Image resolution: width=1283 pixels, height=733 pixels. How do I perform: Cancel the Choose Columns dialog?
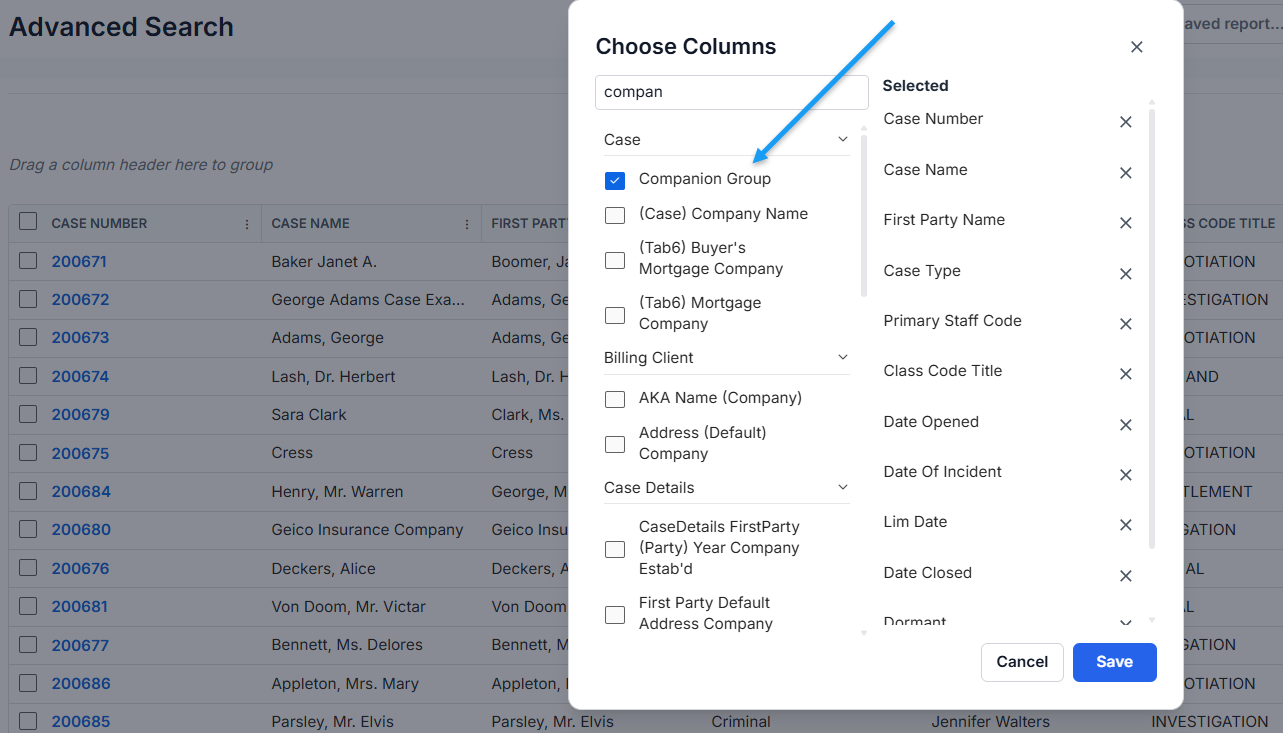coord(1022,662)
